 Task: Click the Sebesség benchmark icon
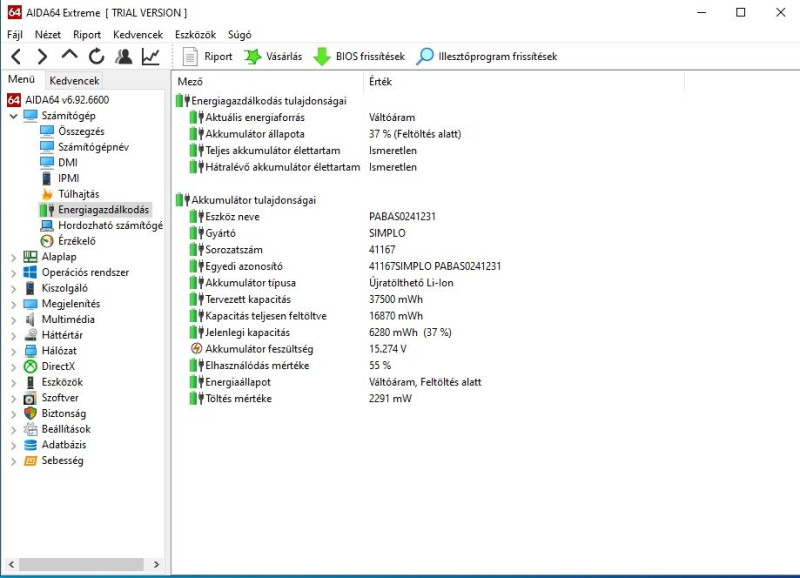(x=31, y=461)
